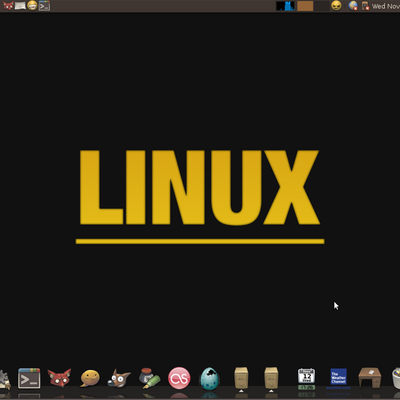Open the Terminal icon in the bottom dock
The width and height of the screenshot is (400, 400).
click(29, 378)
